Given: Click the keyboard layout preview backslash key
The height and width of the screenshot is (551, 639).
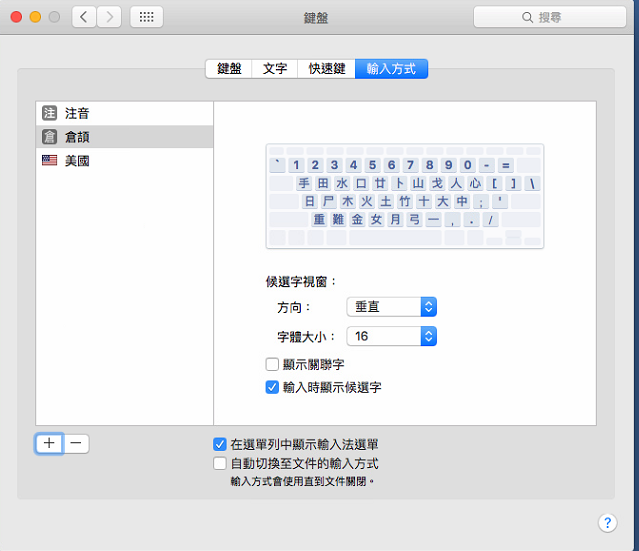Looking at the screenshot, I should click(x=532, y=183).
